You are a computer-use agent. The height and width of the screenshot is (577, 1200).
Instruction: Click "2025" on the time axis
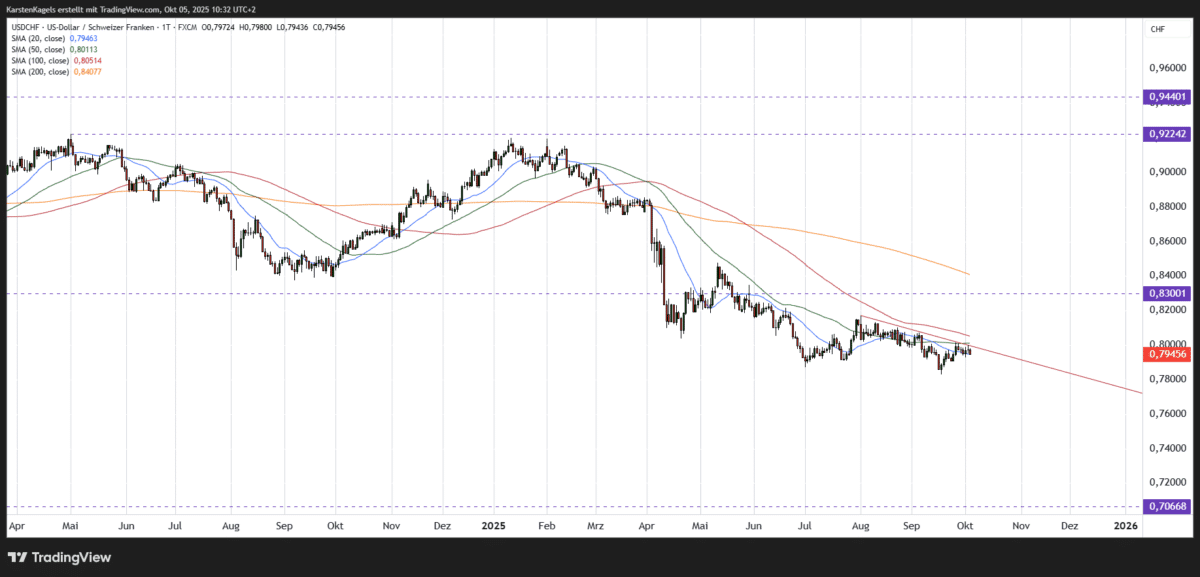pos(492,524)
